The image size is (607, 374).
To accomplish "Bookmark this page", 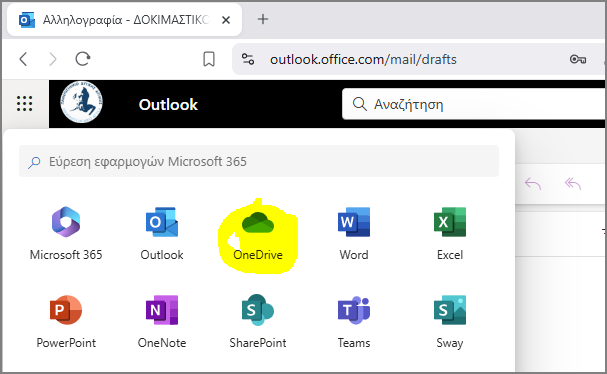I will click(209, 59).
